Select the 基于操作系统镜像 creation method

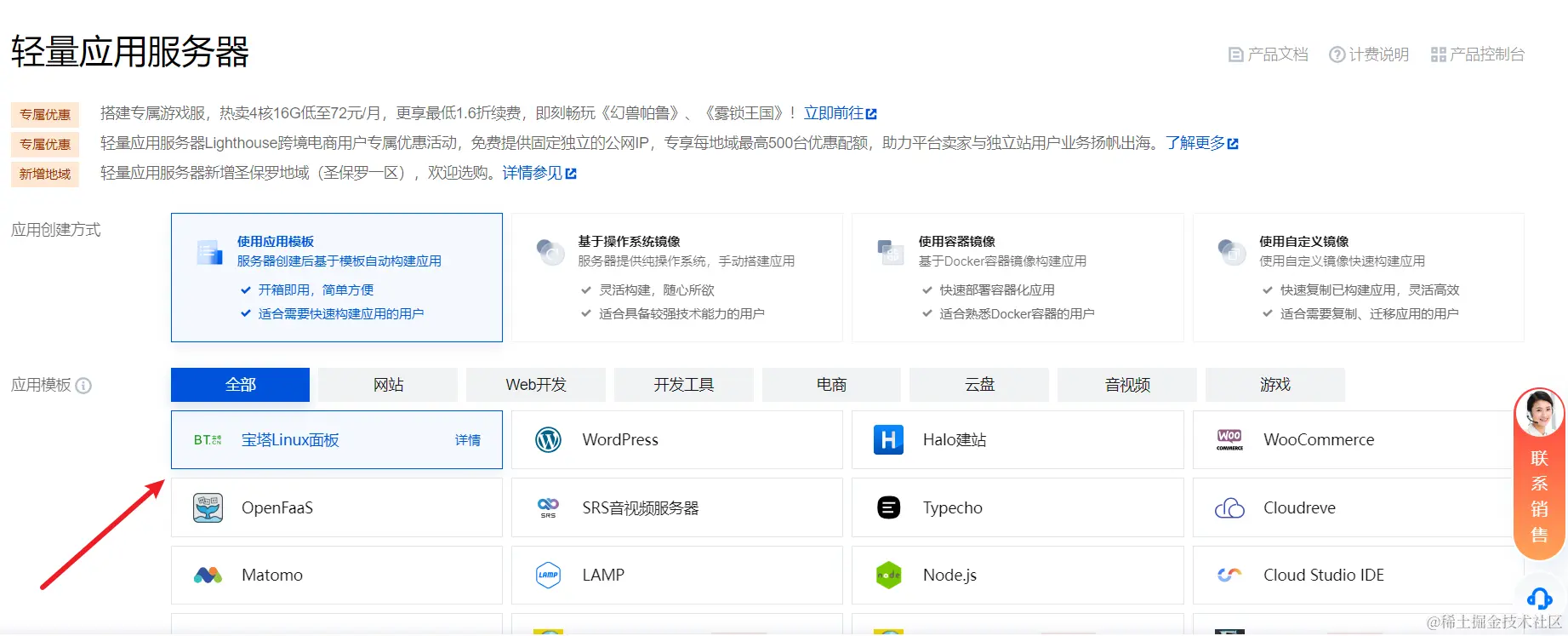(x=677, y=278)
